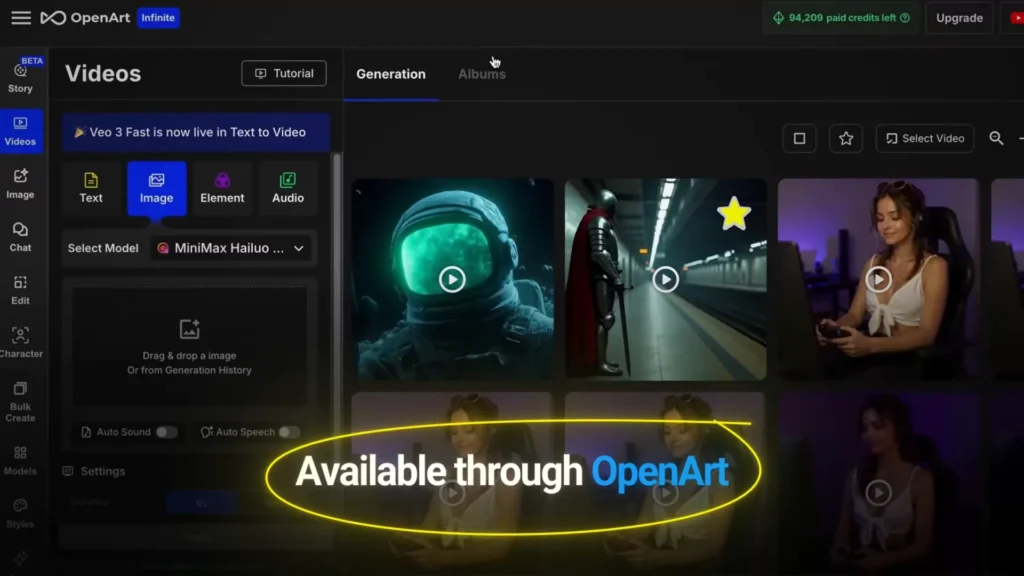Viewport: 1024px width, 576px height.
Task: Open the Models section in sidebar
Action: click(x=20, y=458)
